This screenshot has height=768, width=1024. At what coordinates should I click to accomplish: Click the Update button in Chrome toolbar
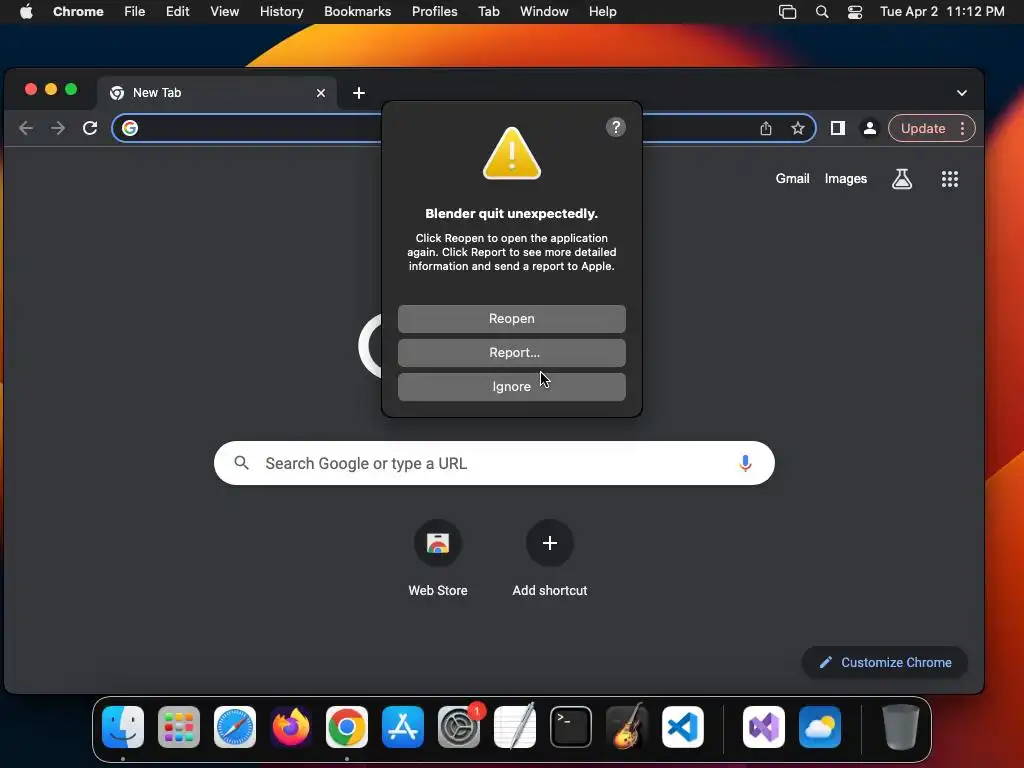click(922, 128)
